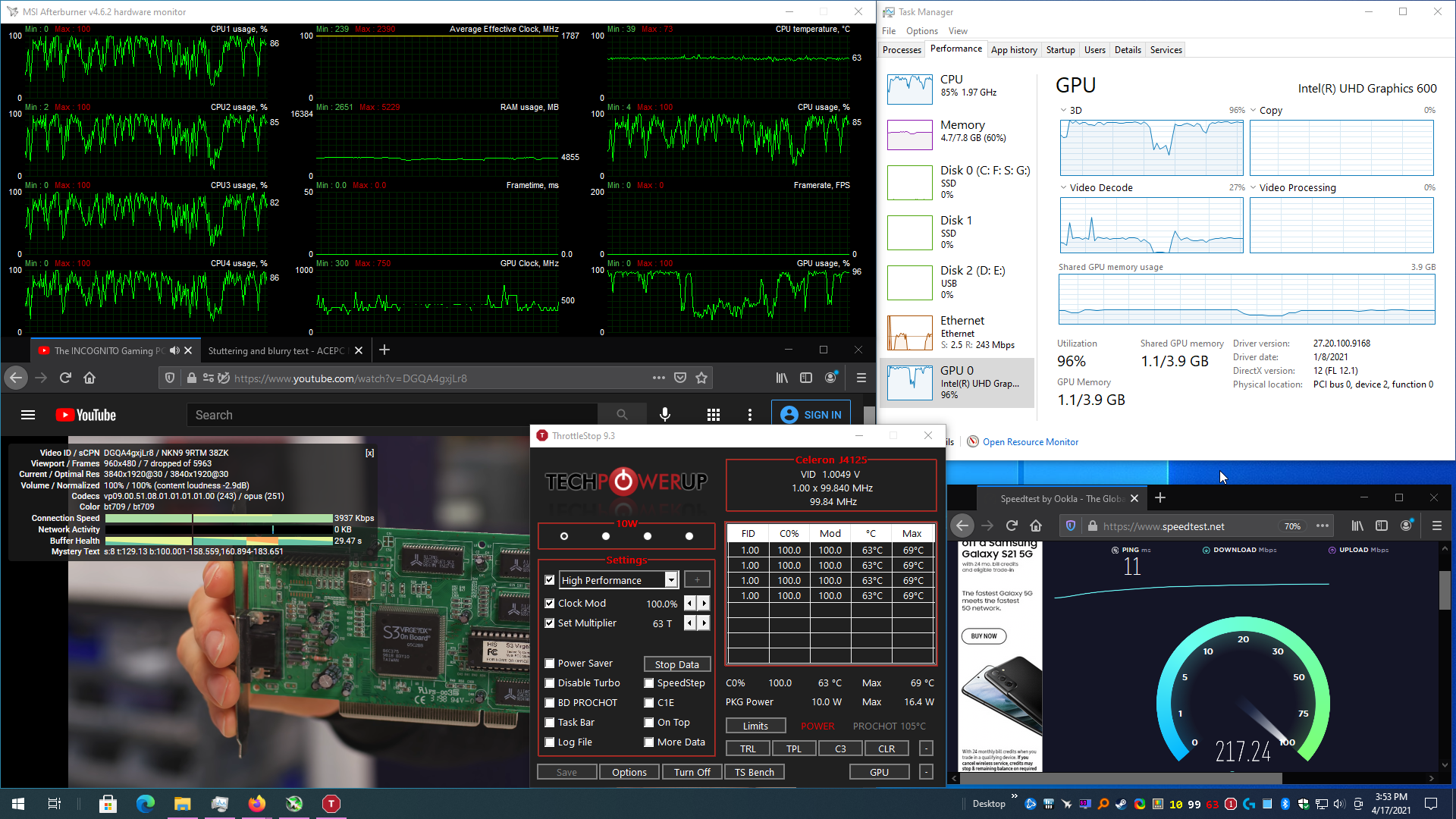Open Task View on the taskbar
This screenshot has height=819, width=1456.
click(x=55, y=803)
